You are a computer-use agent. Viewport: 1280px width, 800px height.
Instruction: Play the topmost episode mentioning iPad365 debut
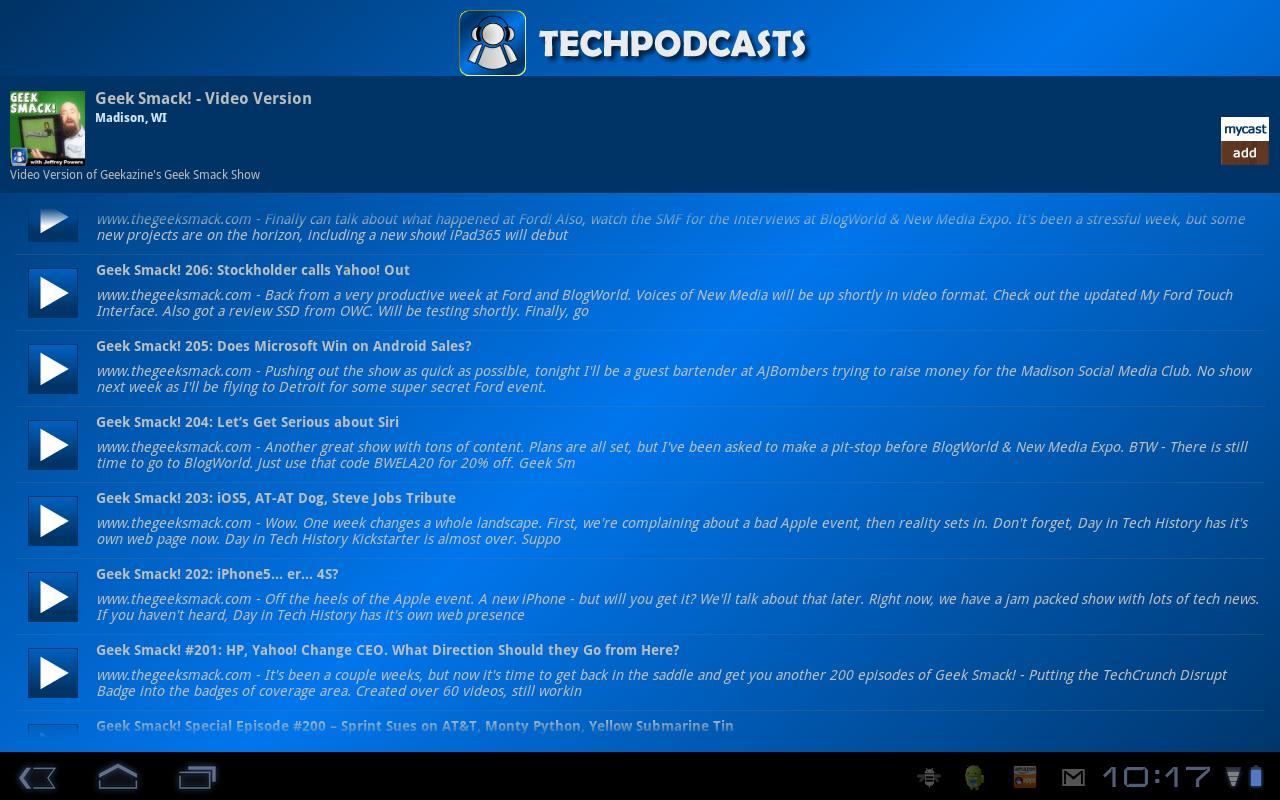[53, 222]
